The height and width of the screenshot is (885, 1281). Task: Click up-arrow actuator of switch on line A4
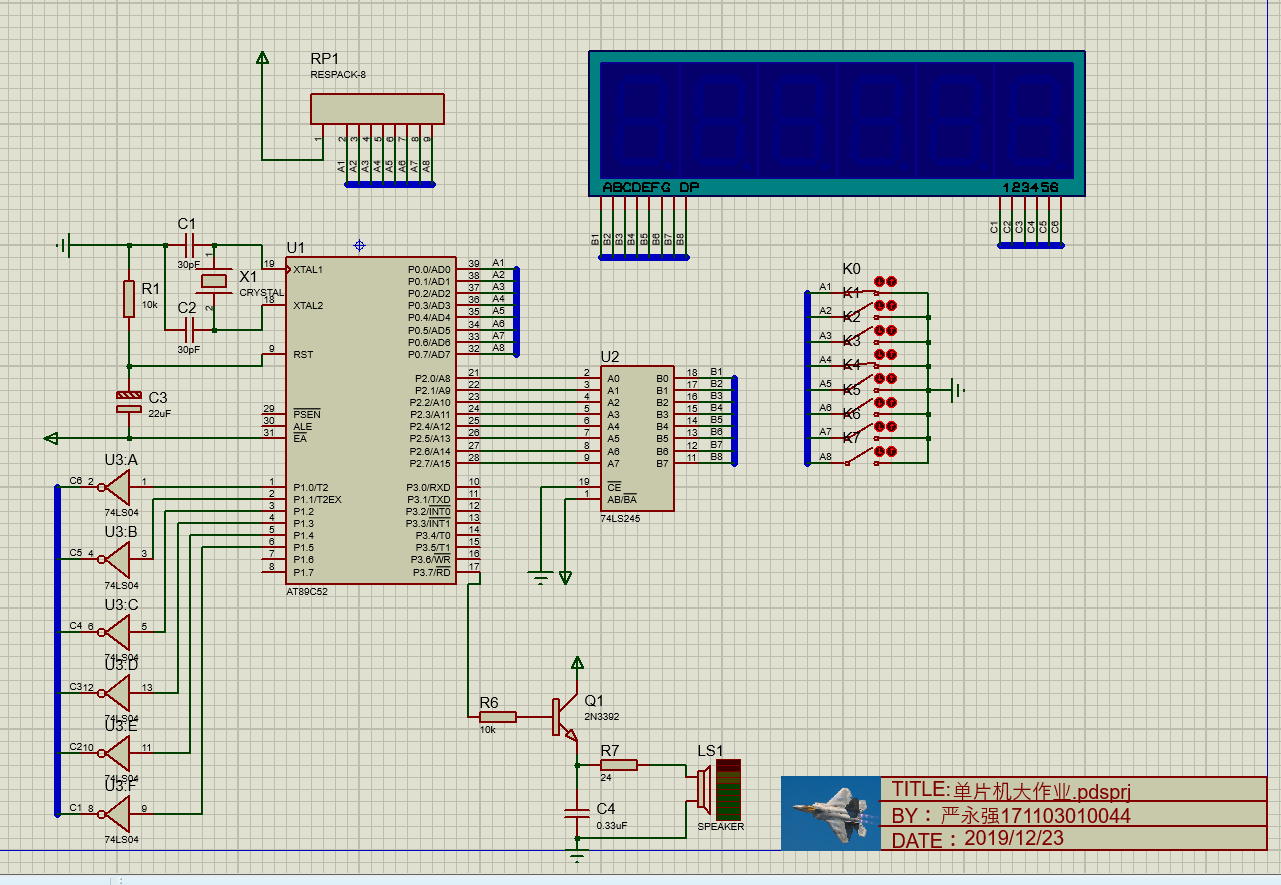[892, 354]
